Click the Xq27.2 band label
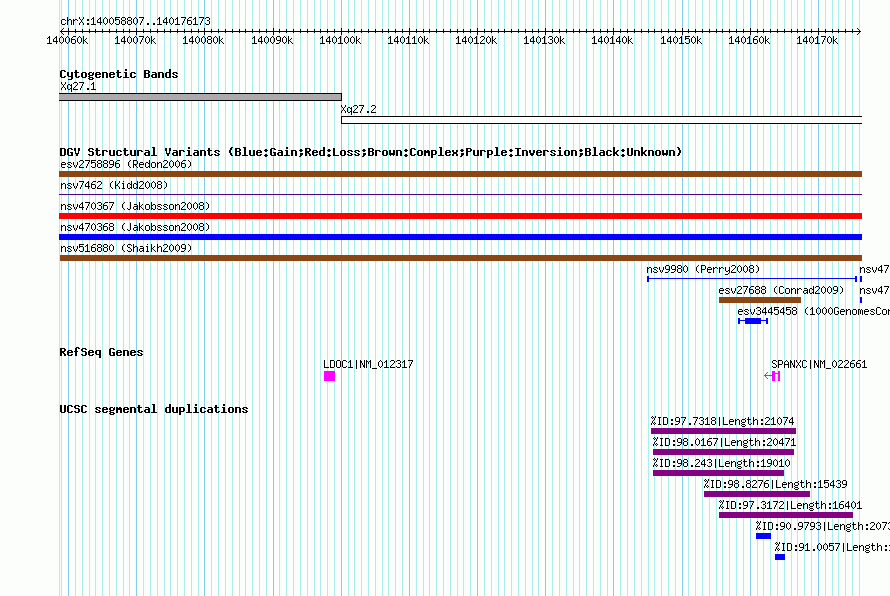This screenshot has width=890, height=596. coord(358,109)
